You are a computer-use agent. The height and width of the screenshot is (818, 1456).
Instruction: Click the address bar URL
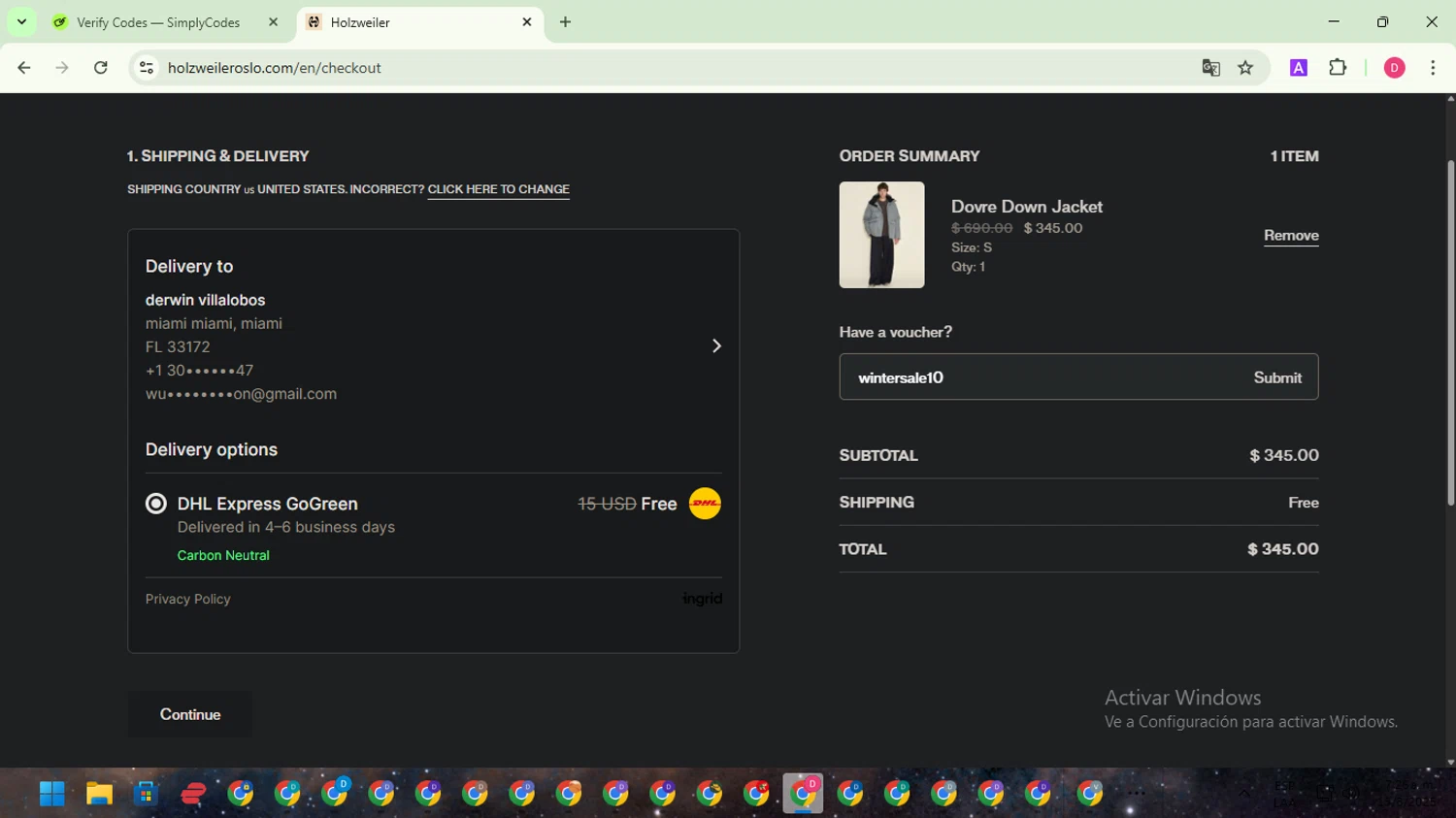tap(274, 68)
